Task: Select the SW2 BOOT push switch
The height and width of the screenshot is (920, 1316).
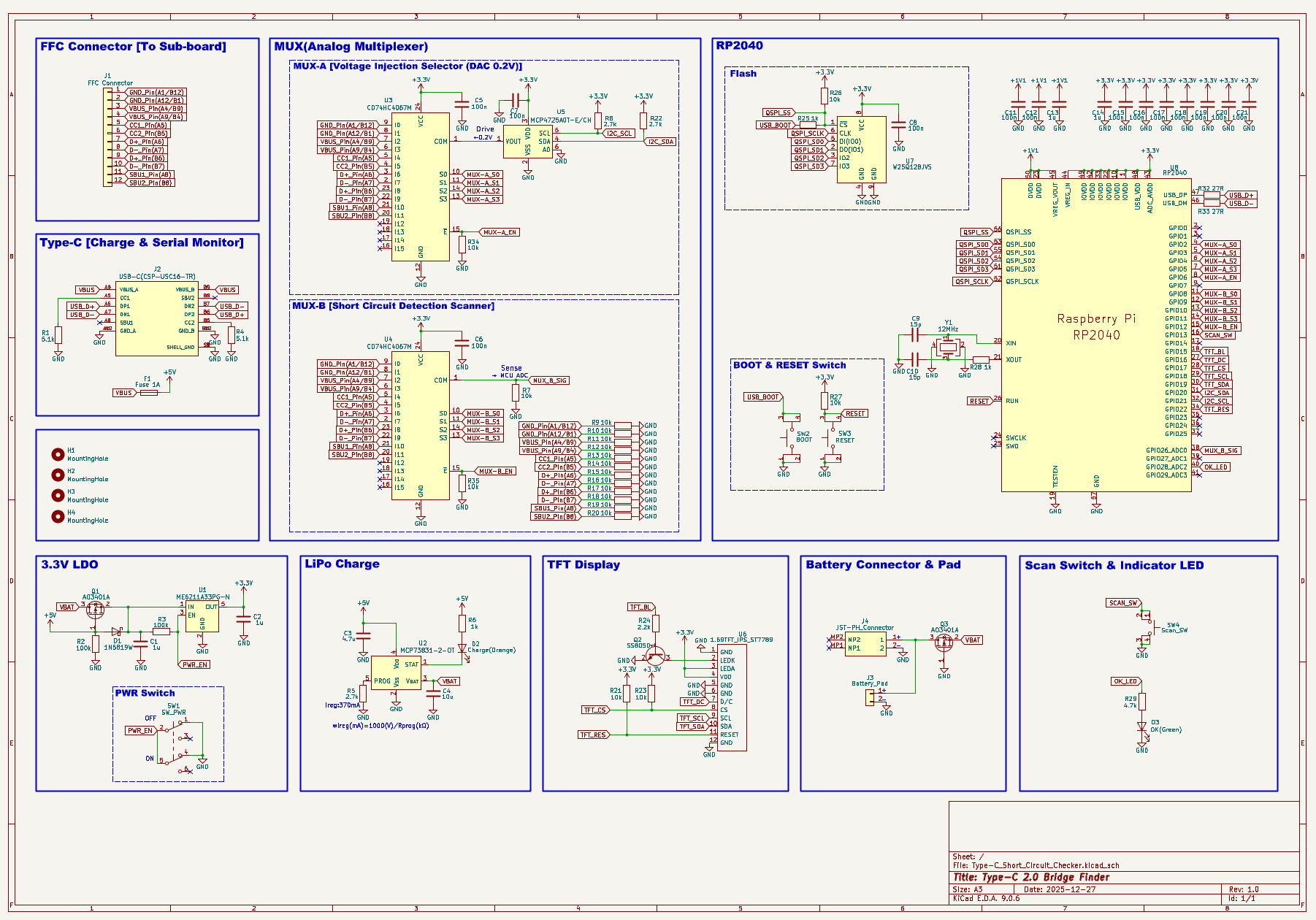Action: pyautogui.click(x=789, y=438)
